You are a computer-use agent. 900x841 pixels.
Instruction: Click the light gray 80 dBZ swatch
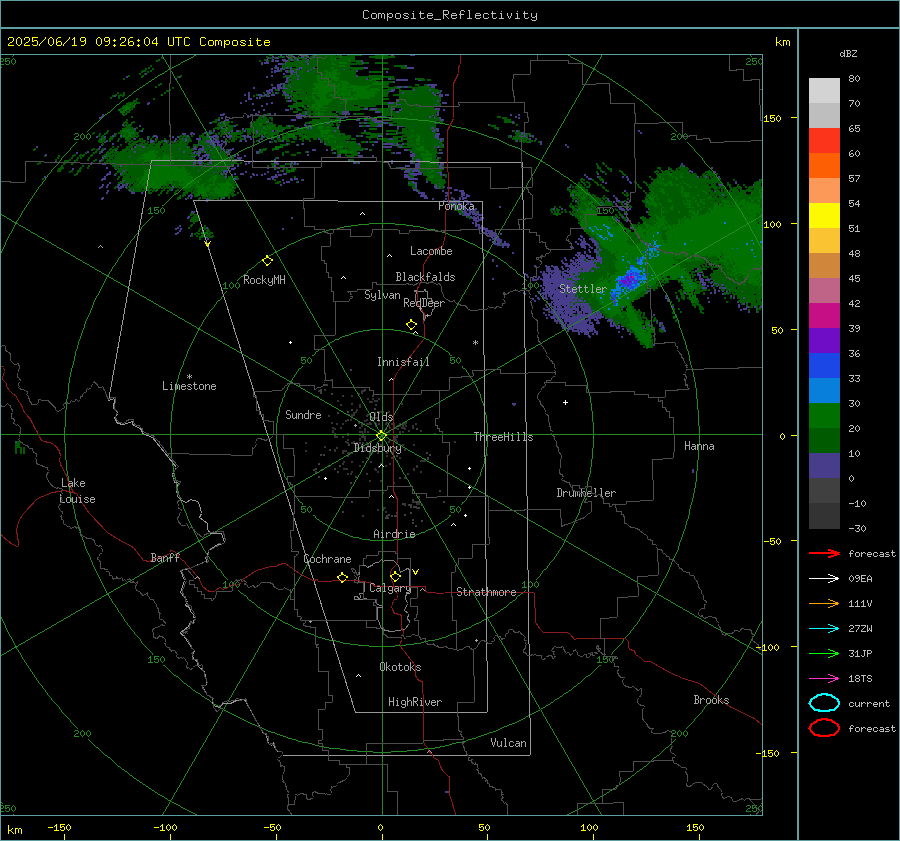[x=824, y=90]
